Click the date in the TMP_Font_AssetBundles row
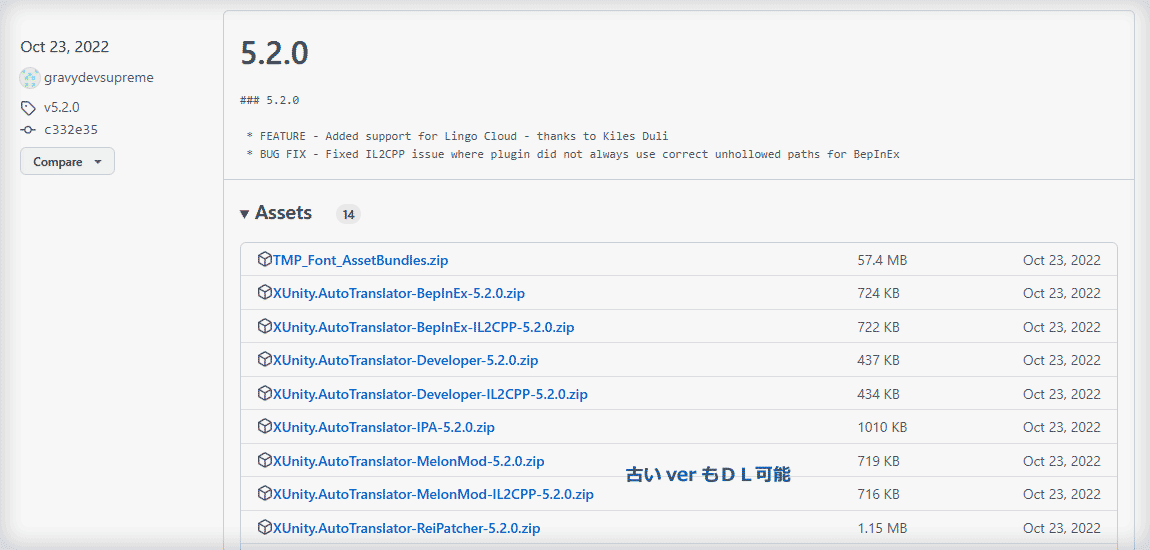This screenshot has width=1150, height=550. (1062, 260)
